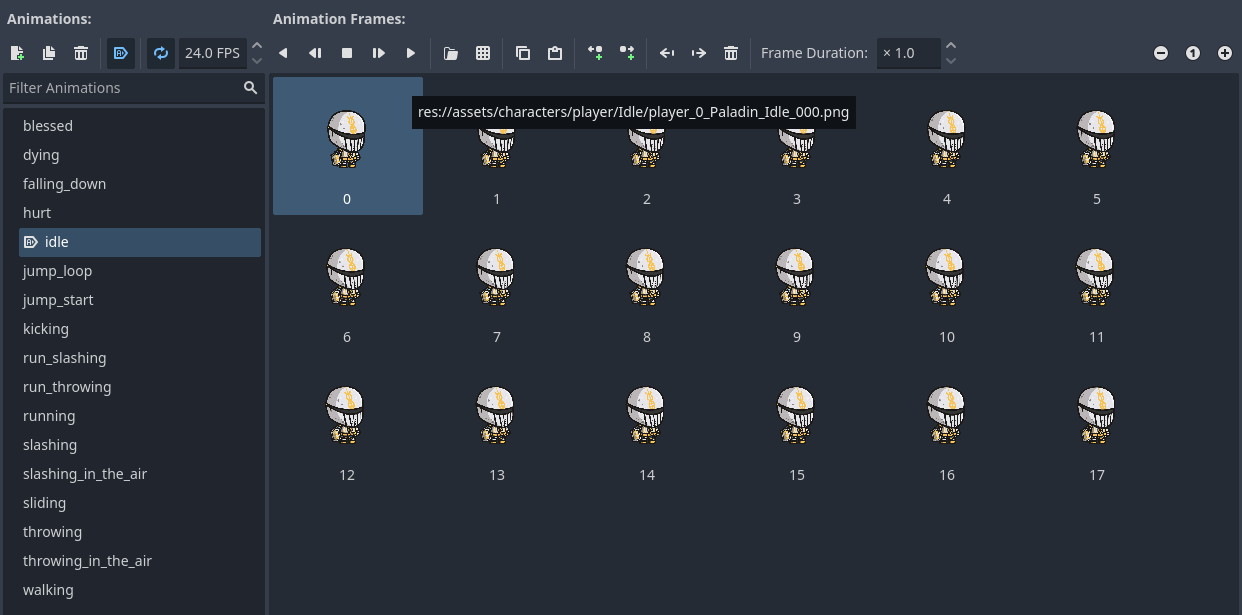This screenshot has height=615, width=1242.
Task: Zoom out frames with minus icon
Action: click(1161, 53)
